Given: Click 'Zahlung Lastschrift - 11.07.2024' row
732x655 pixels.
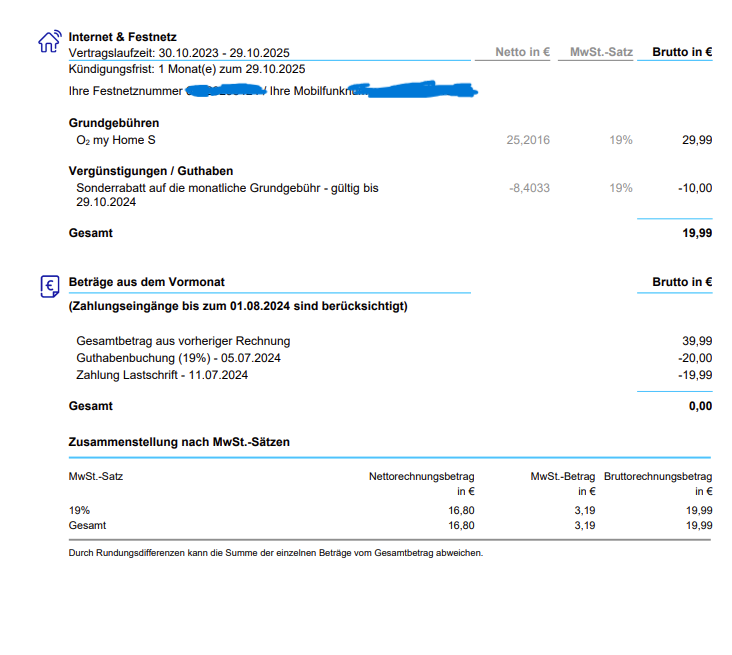Looking at the screenshot, I should pos(162,375).
